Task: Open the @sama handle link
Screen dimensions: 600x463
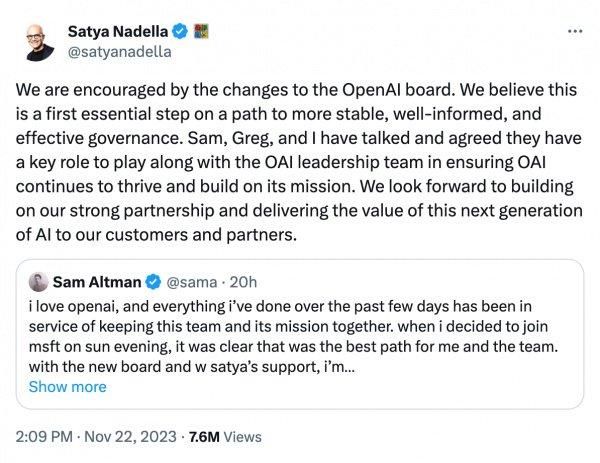Action: pyautogui.click(x=189, y=281)
